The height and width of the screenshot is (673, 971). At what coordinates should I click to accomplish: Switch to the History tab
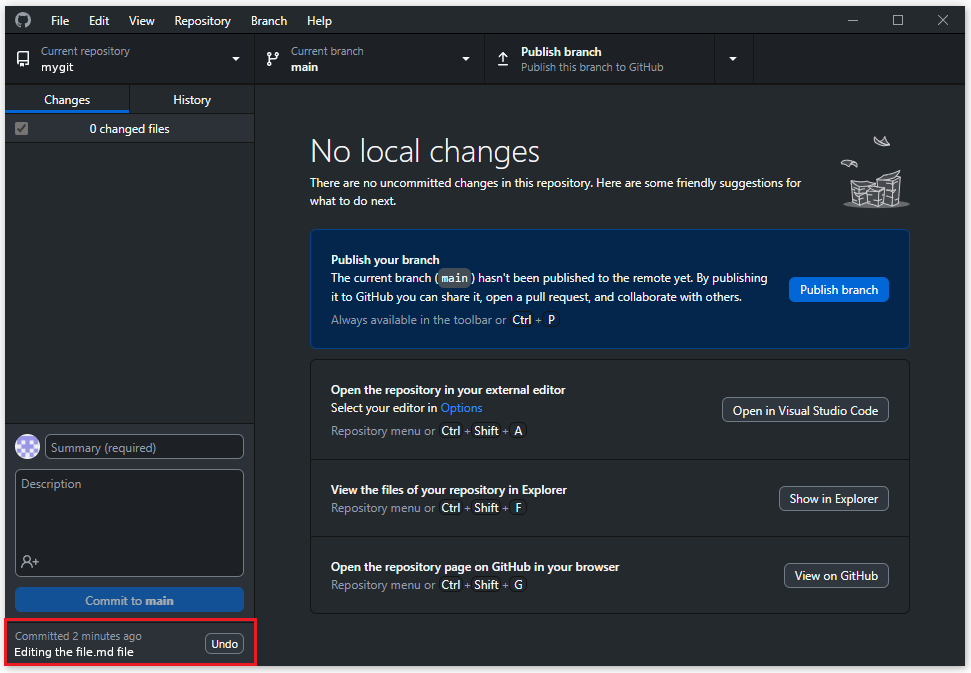[192, 100]
